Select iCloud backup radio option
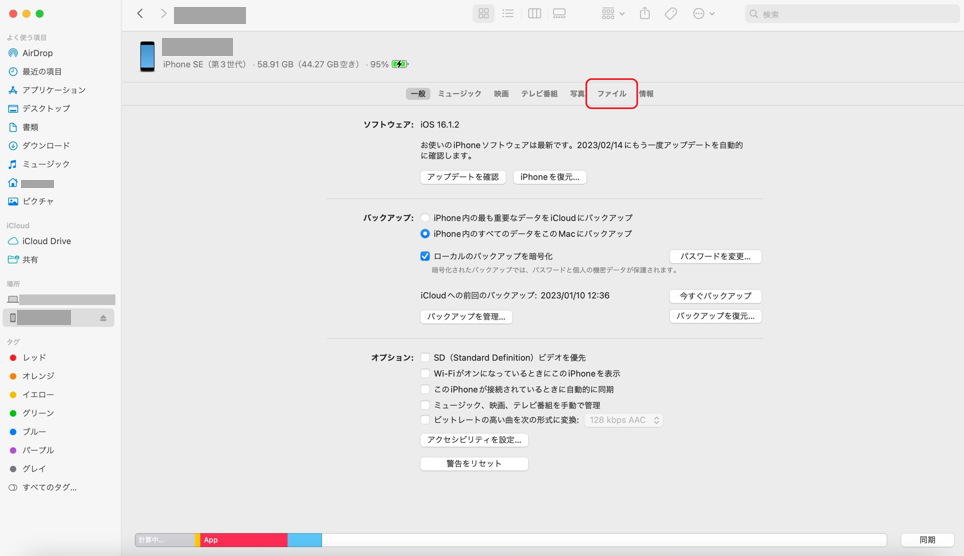This screenshot has height=556, width=964. click(425, 218)
